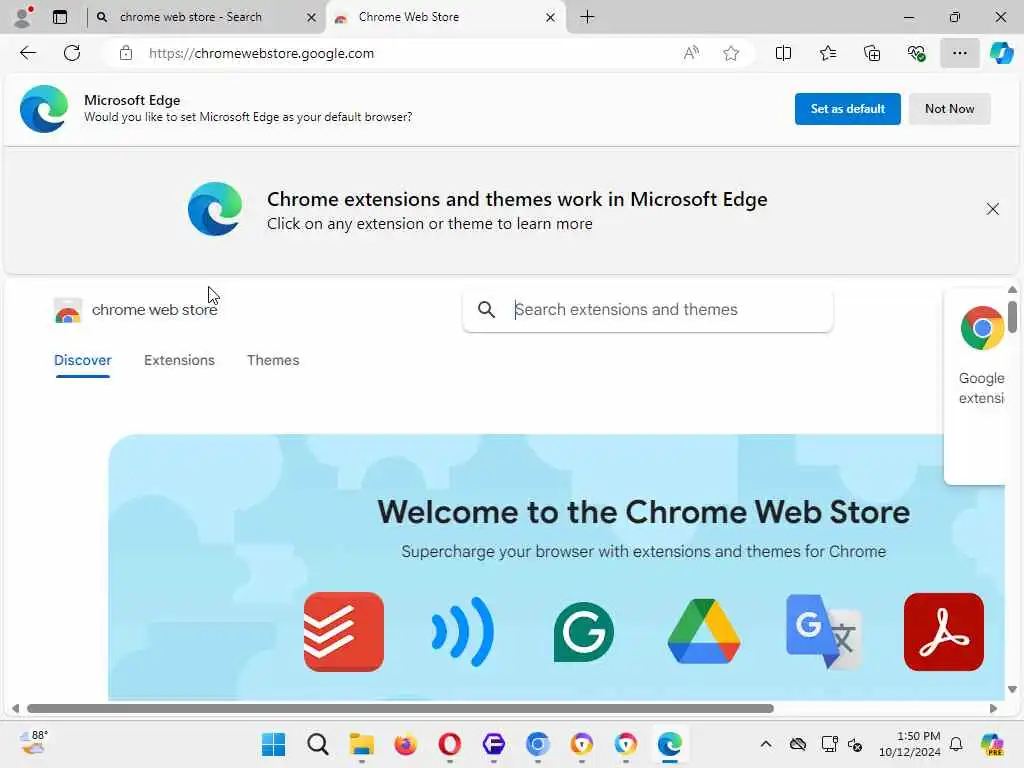Open the Edge profile icon
Image resolution: width=1024 pixels, height=768 pixels.
point(23,16)
